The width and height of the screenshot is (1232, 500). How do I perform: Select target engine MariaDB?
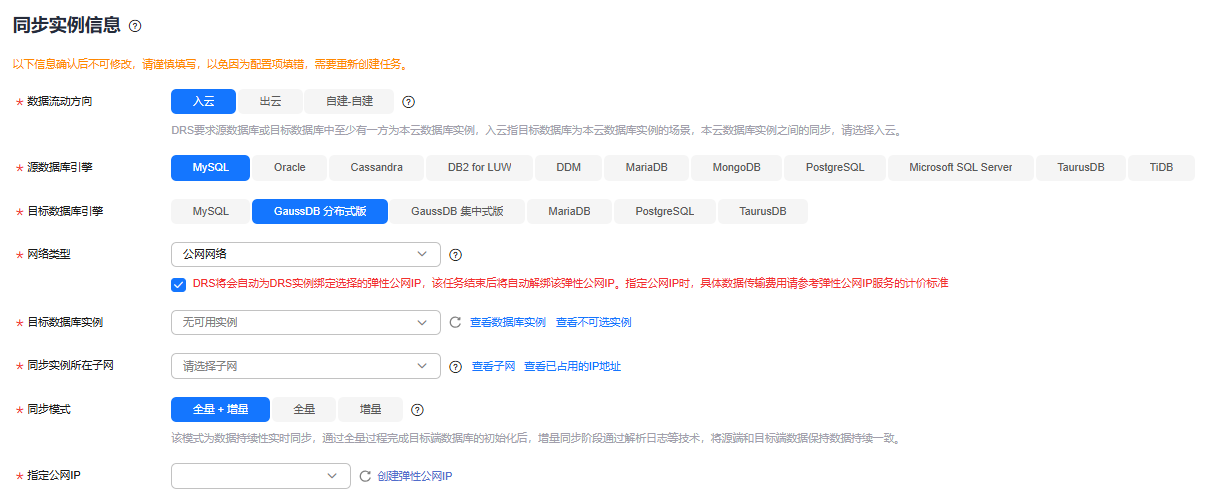click(x=567, y=212)
